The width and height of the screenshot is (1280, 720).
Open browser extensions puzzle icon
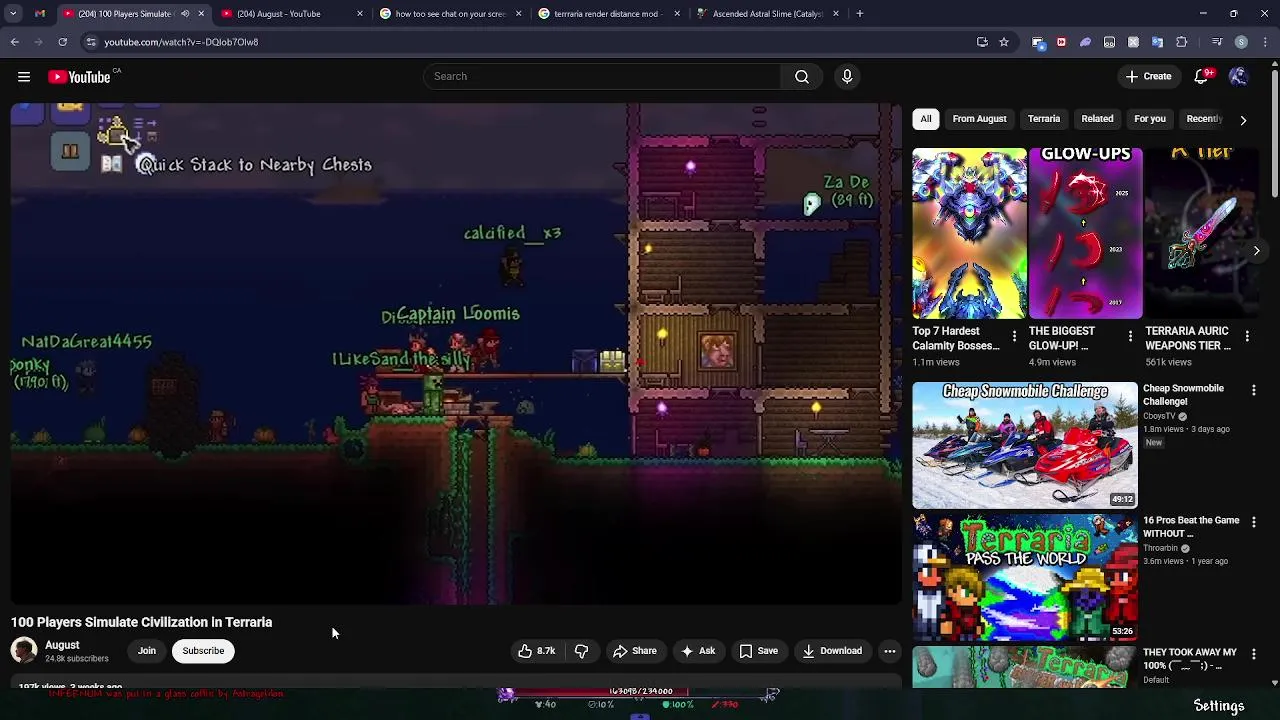1181,42
